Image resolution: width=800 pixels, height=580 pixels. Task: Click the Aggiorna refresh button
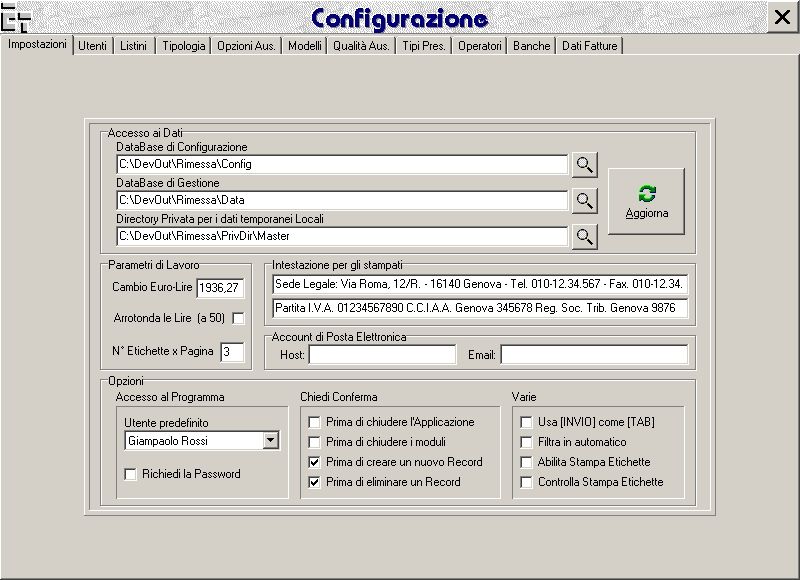click(646, 201)
